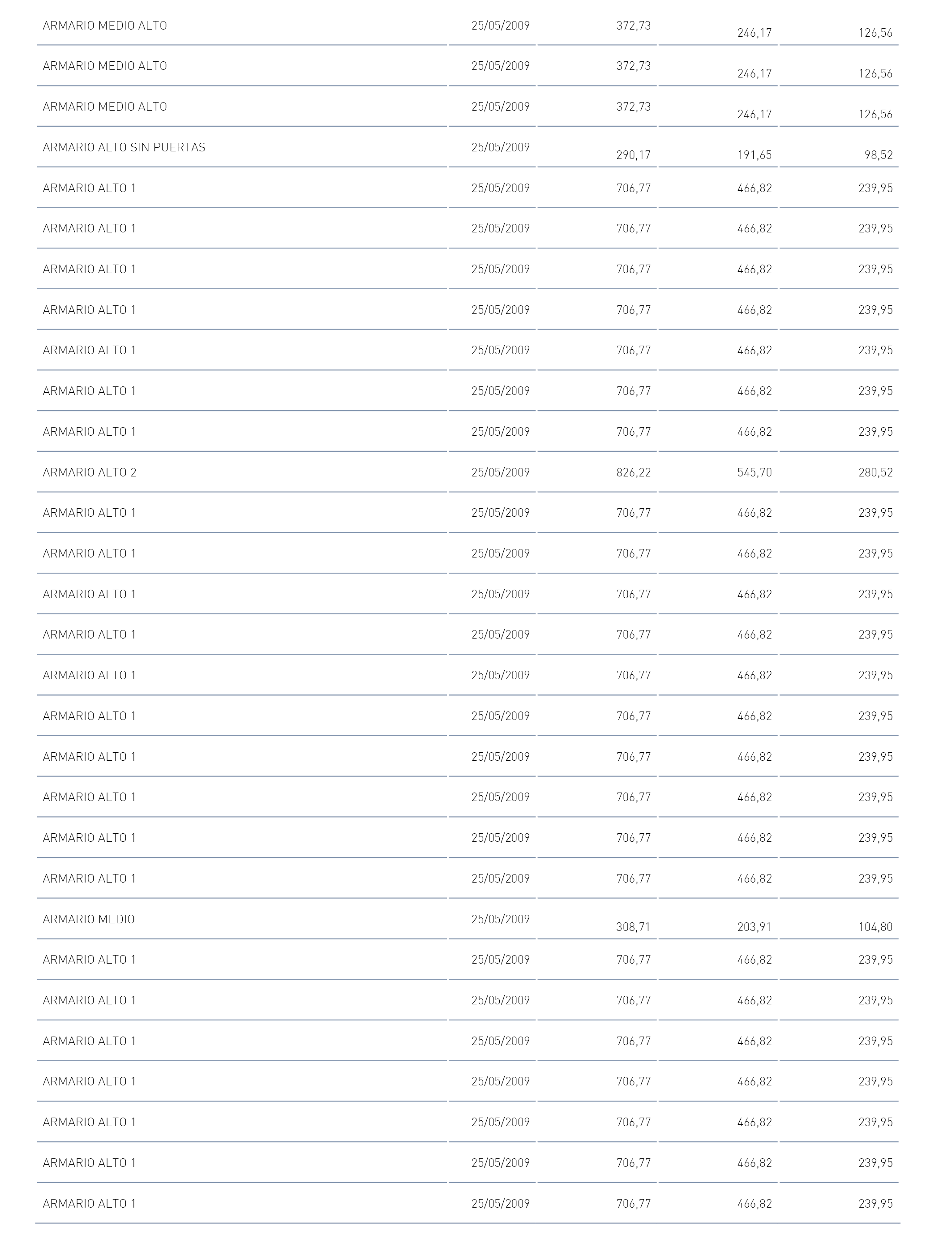Click ARMARIO ALTO 1 directly below ARMARIO ALTO 2

(x=90, y=513)
